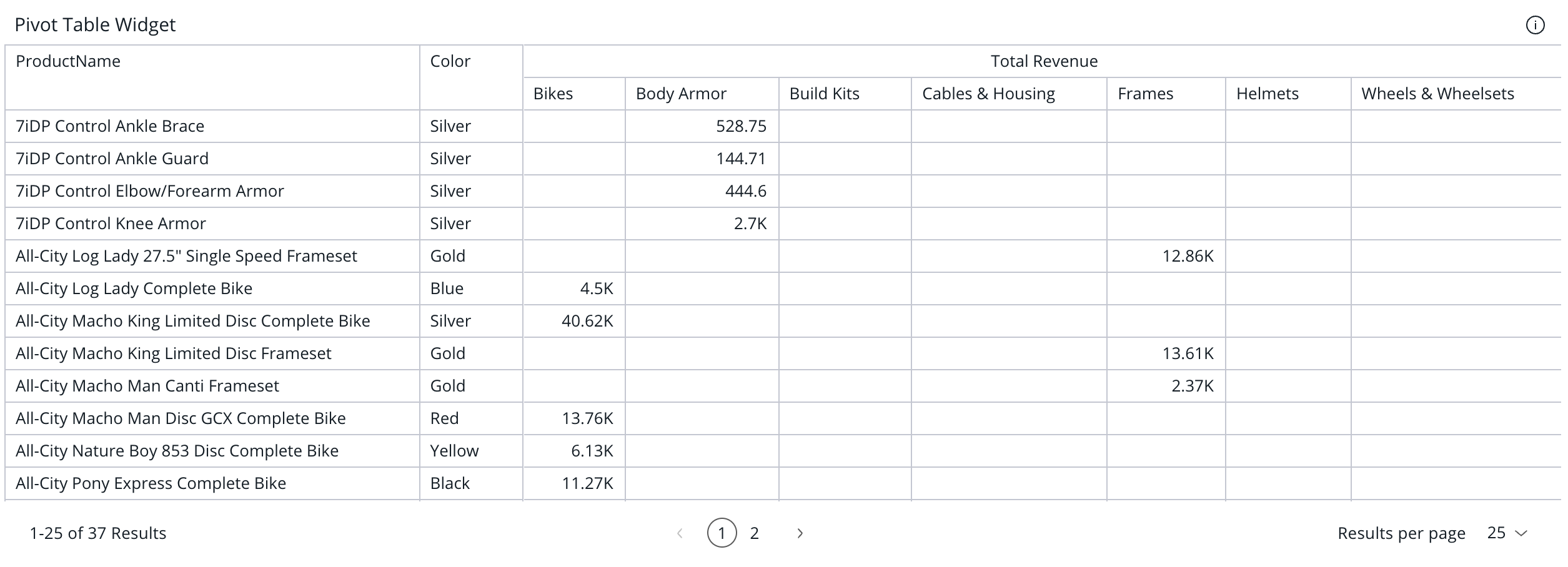Click the Build Kits column header

point(824,94)
